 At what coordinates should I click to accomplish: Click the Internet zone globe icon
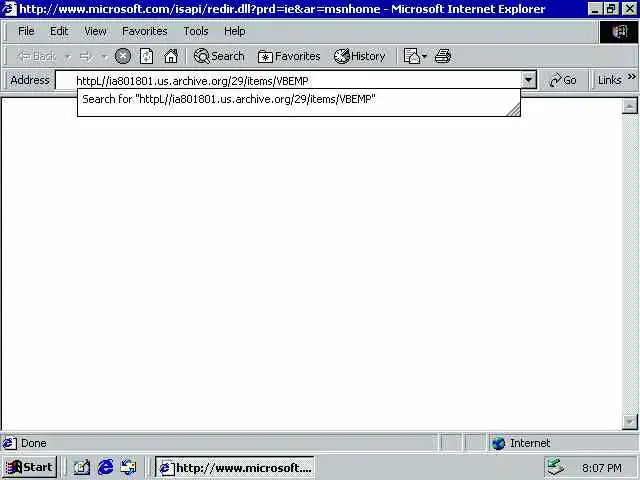click(498, 443)
